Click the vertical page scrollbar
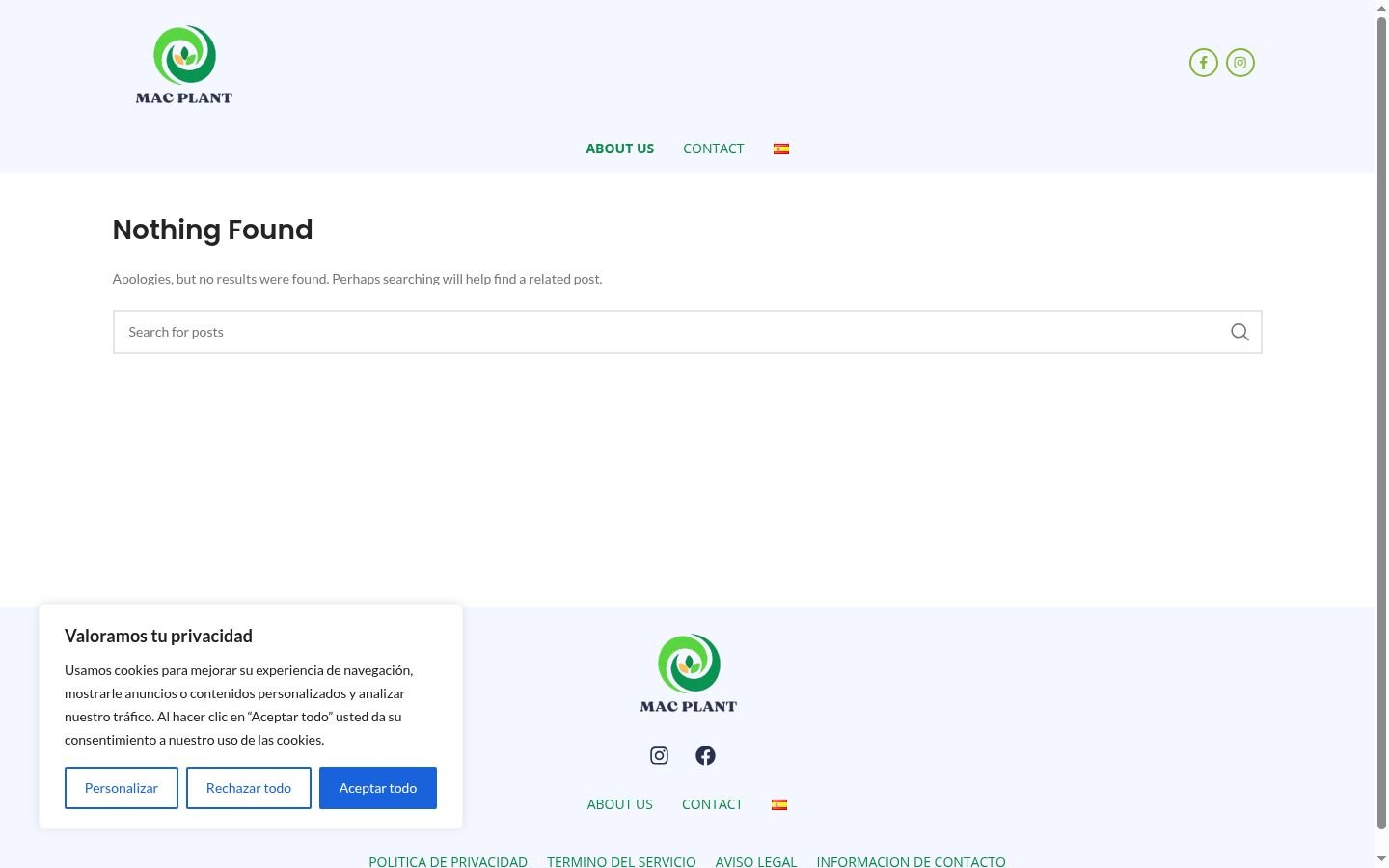Image resolution: width=1389 pixels, height=868 pixels. point(1381,424)
